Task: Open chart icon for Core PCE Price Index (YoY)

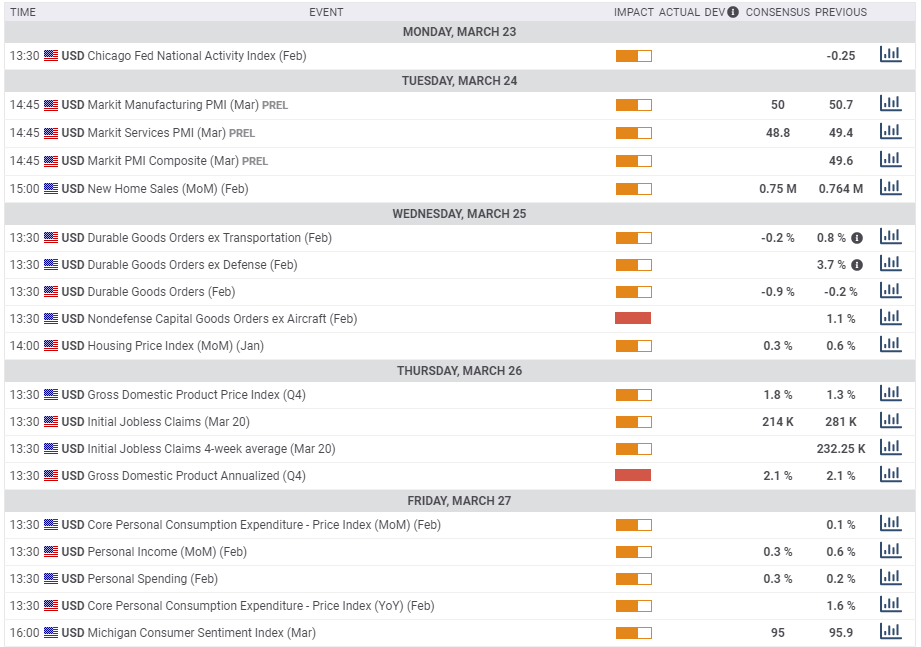Action: pyautogui.click(x=890, y=605)
